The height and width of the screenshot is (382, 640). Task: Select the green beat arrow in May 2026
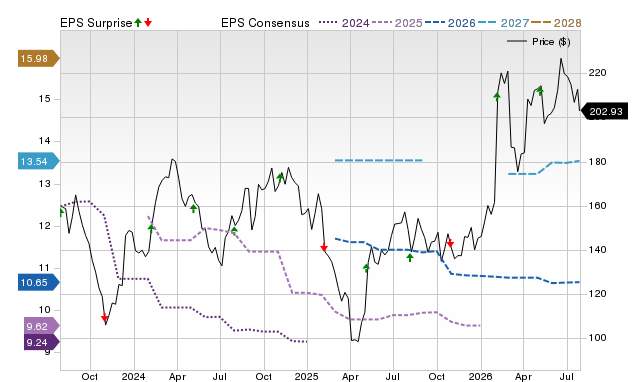pos(540,91)
